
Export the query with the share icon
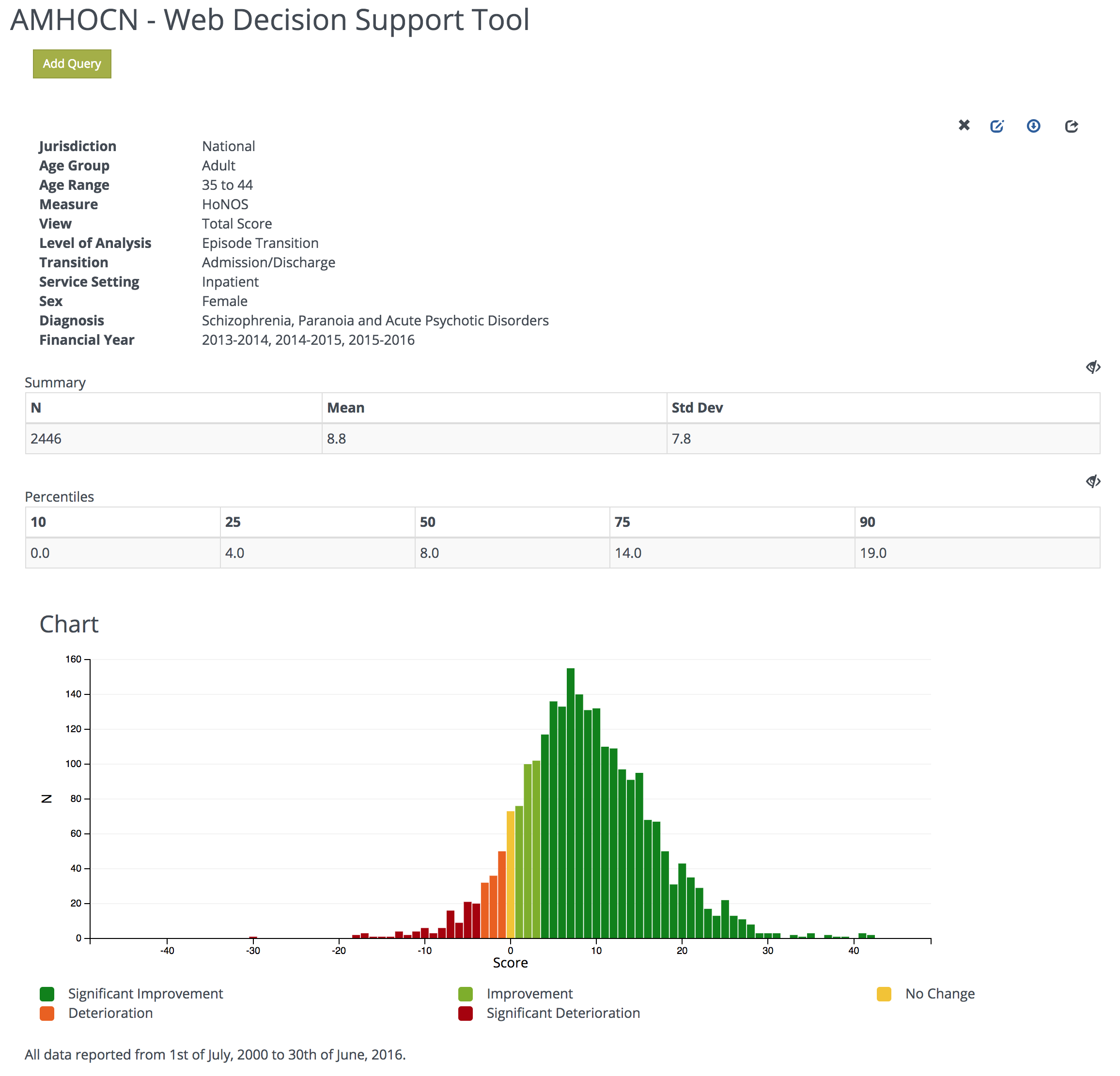click(1072, 125)
